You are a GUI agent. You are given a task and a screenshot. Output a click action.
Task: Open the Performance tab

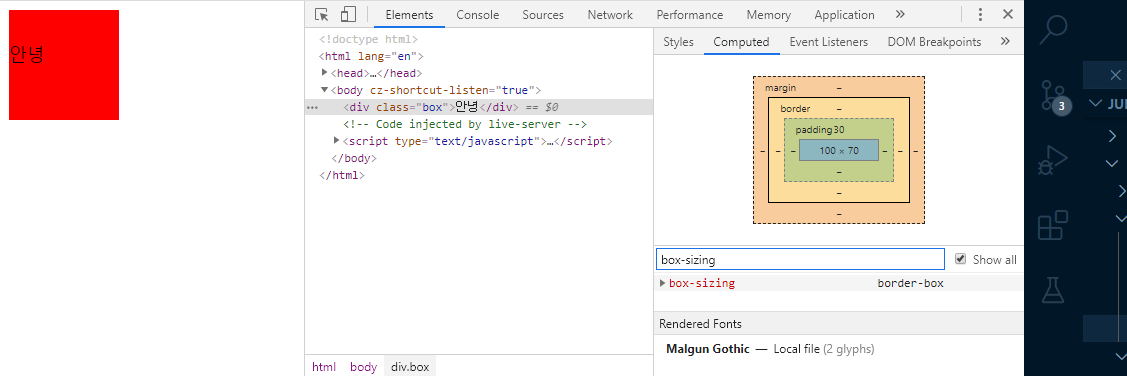pyautogui.click(x=690, y=14)
